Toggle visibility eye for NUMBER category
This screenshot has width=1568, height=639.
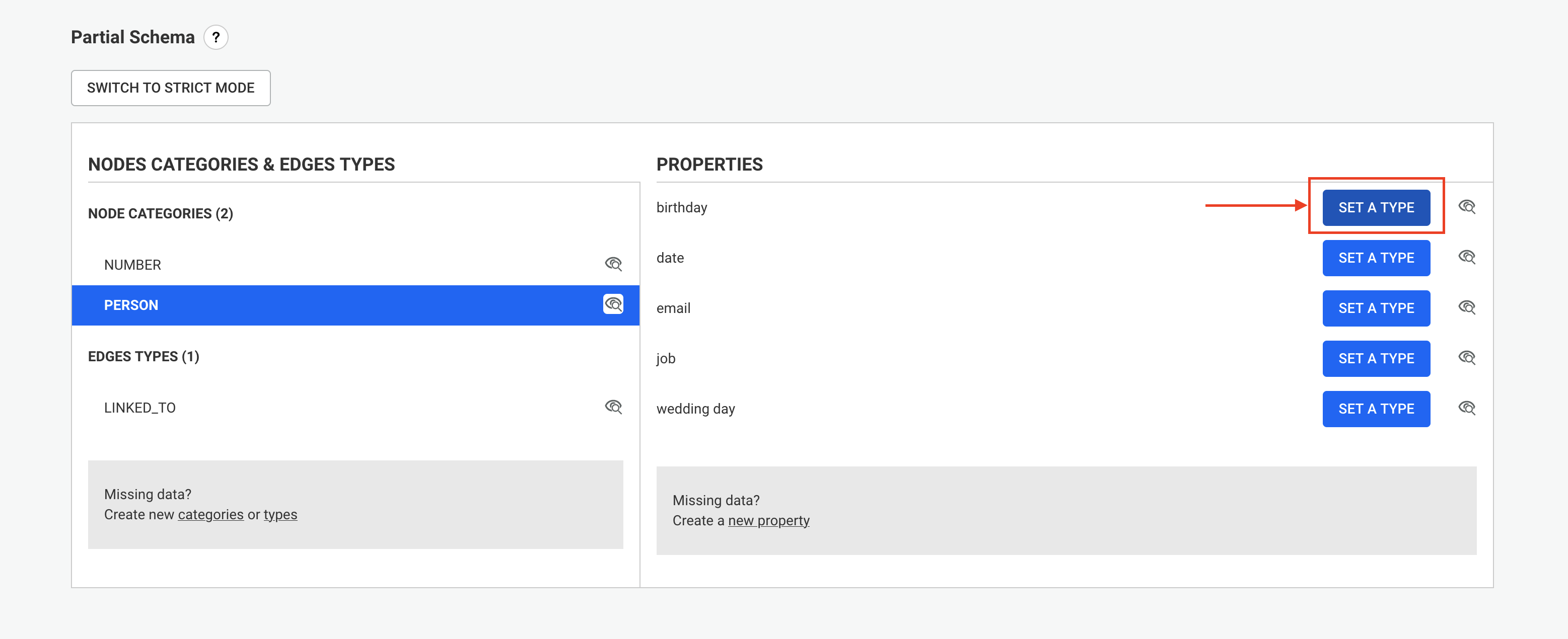[x=613, y=264]
